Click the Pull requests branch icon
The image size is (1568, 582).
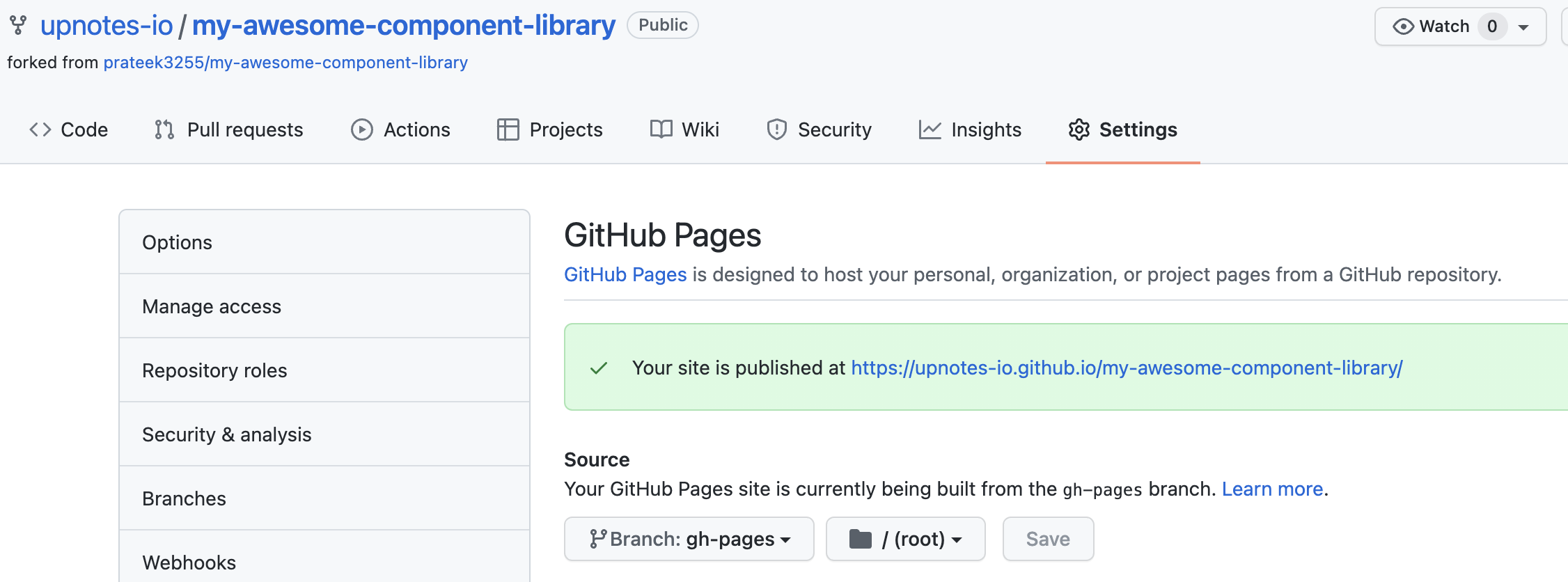pyautogui.click(x=164, y=129)
